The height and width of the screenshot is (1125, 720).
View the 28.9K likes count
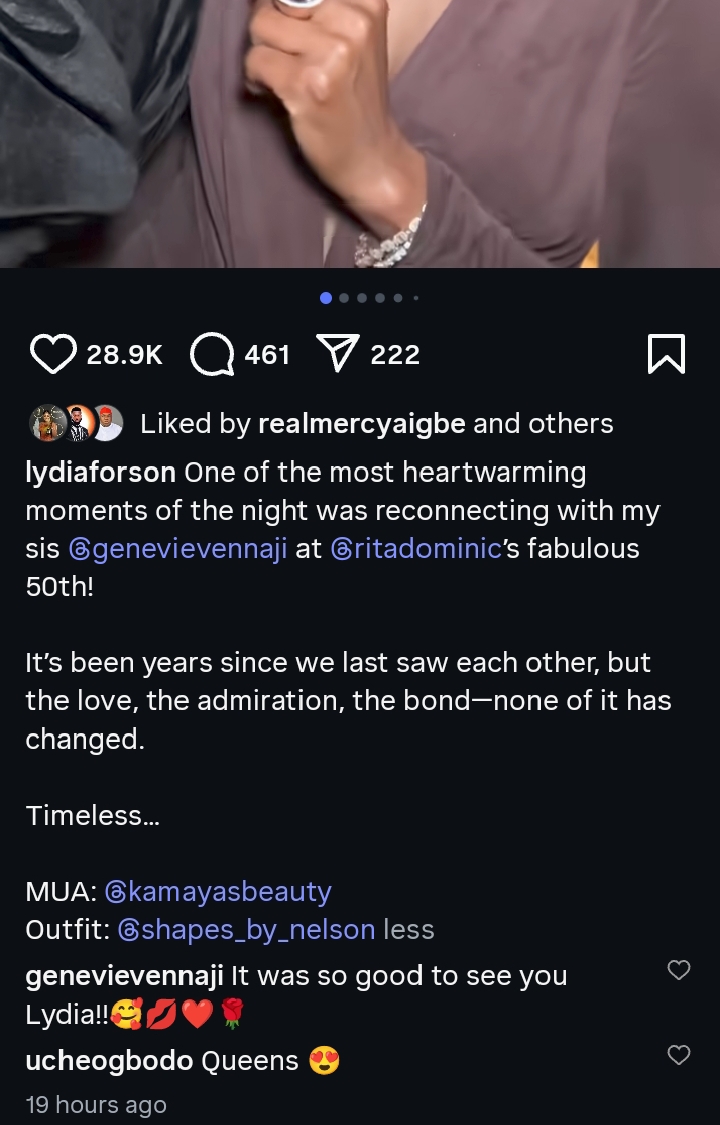pyautogui.click(x=124, y=354)
